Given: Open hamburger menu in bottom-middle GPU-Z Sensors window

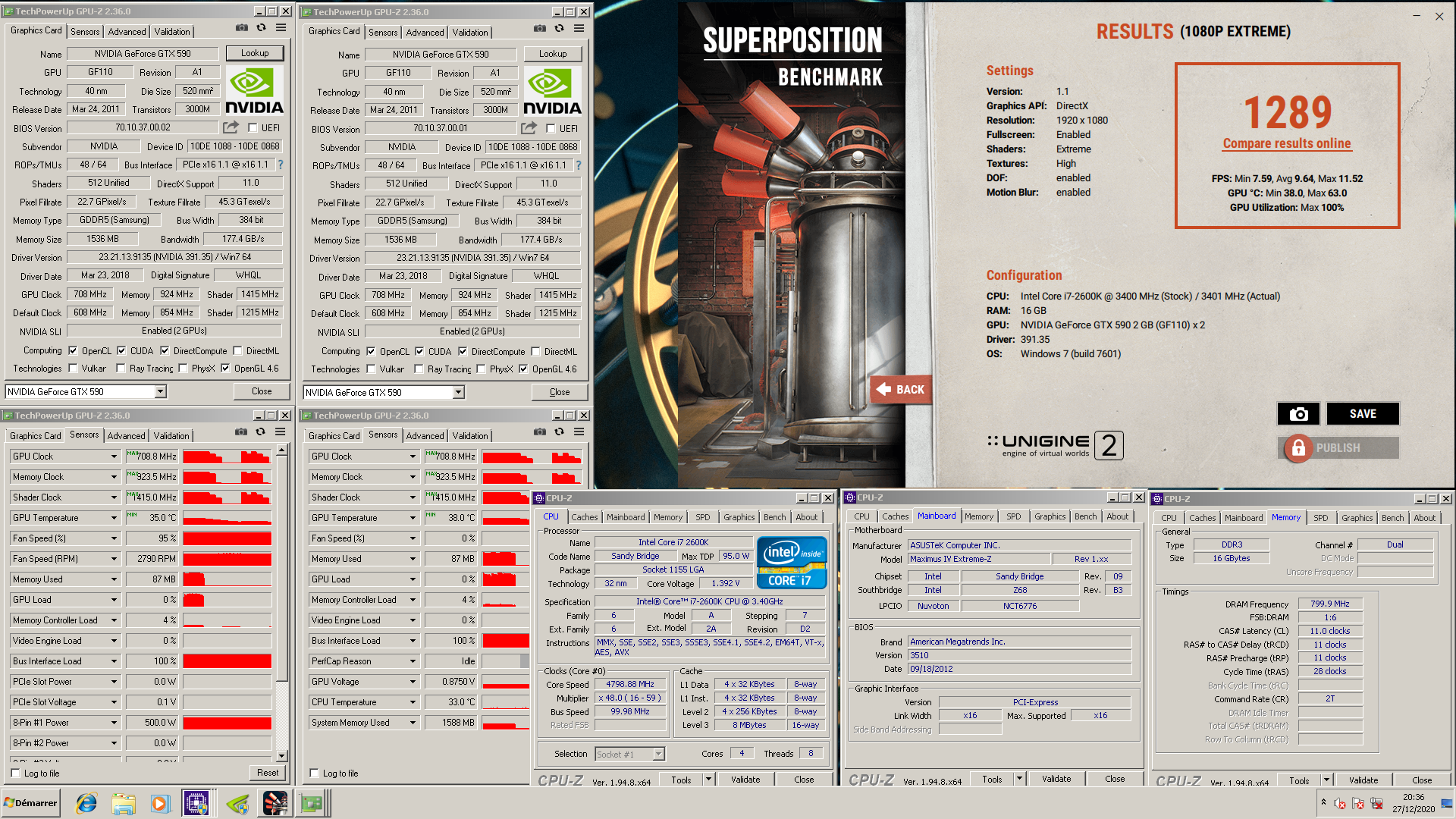Looking at the screenshot, I should [579, 431].
